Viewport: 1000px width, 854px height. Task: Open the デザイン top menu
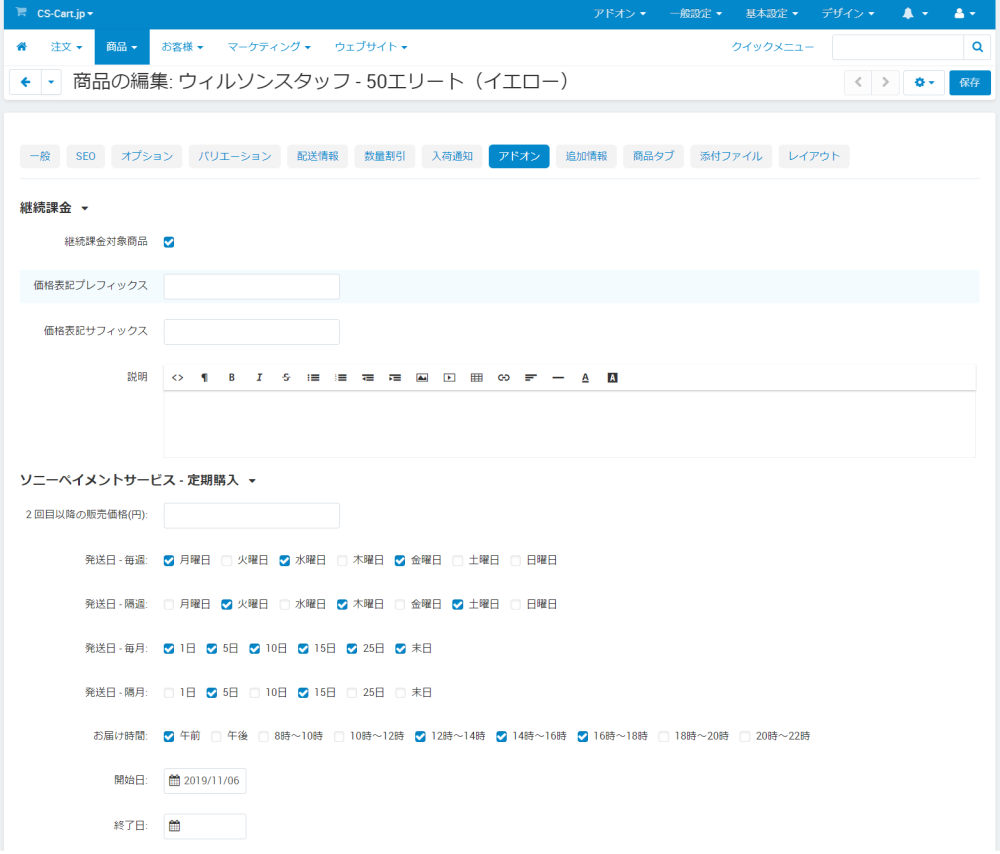tap(848, 13)
